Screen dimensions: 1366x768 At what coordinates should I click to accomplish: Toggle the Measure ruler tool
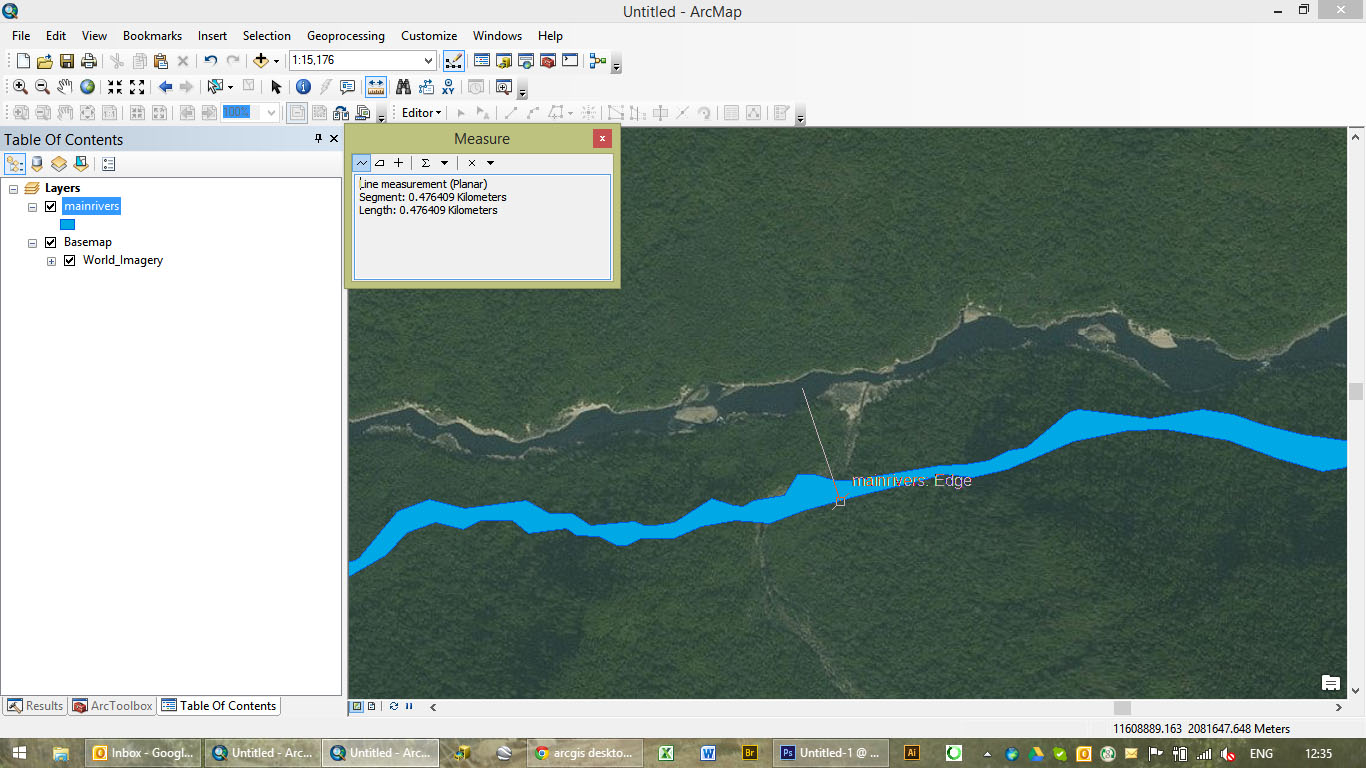(x=376, y=87)
